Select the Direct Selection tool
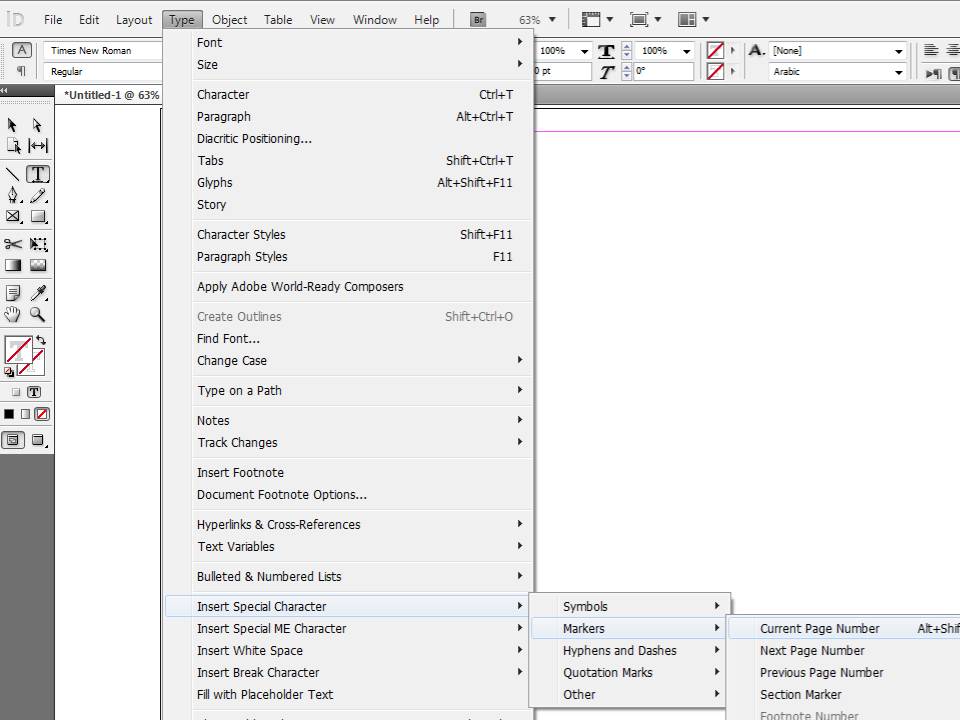 click(37, 125)
